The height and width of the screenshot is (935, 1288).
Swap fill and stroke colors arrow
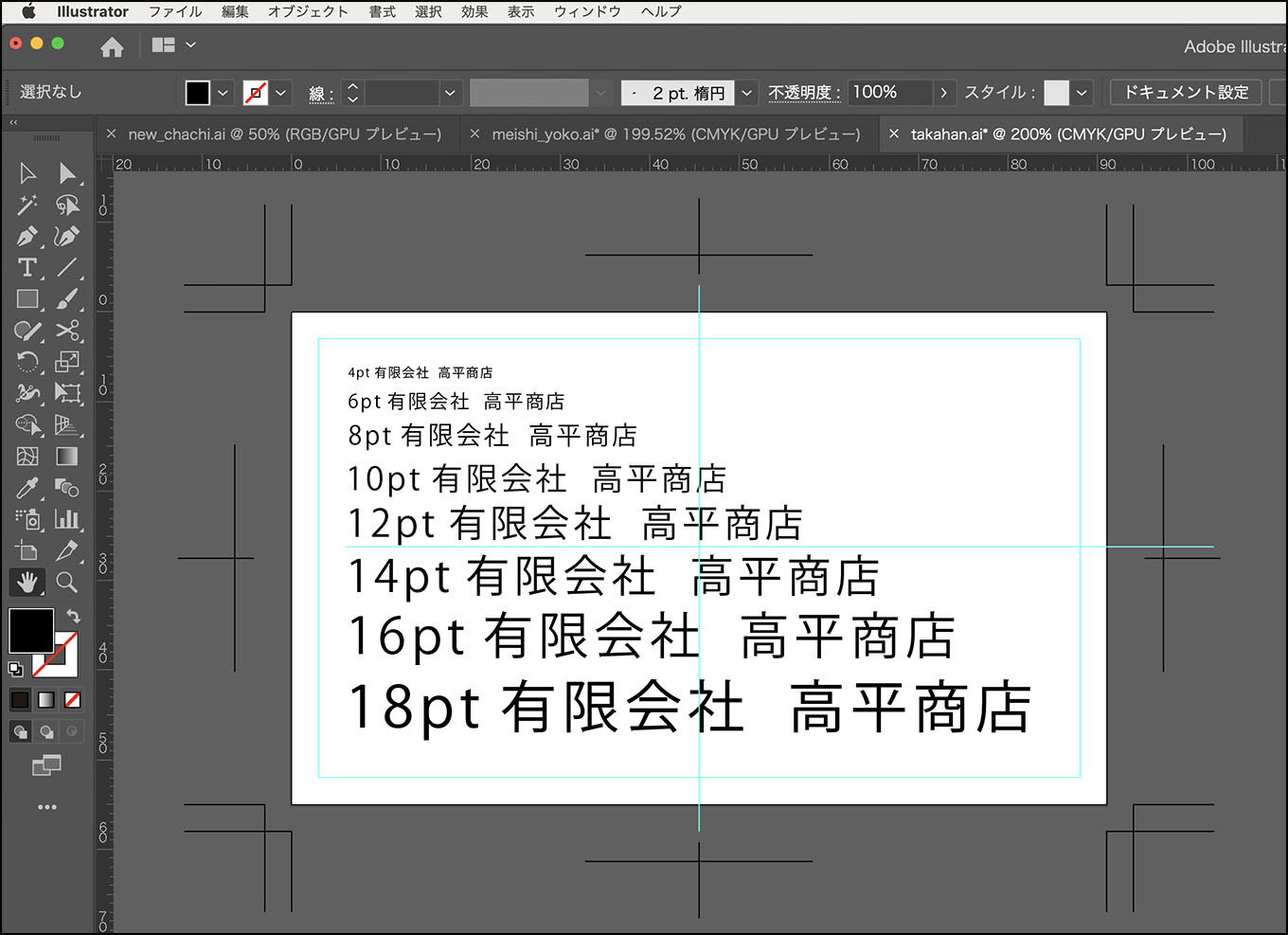(x=73, y=616)
